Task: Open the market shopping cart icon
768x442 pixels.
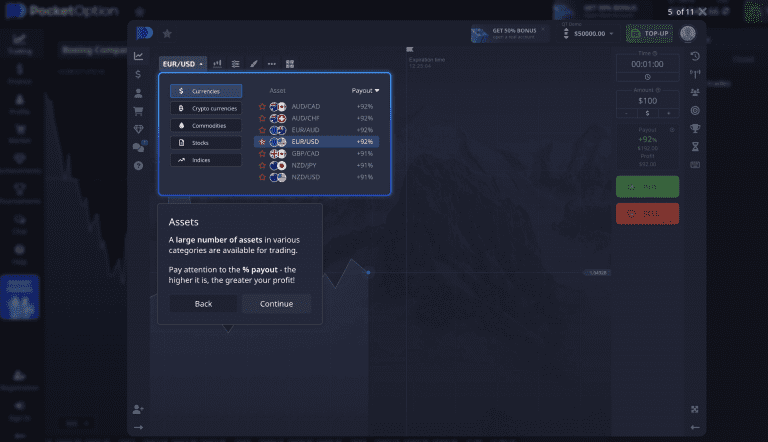Action: click(139, 111)
